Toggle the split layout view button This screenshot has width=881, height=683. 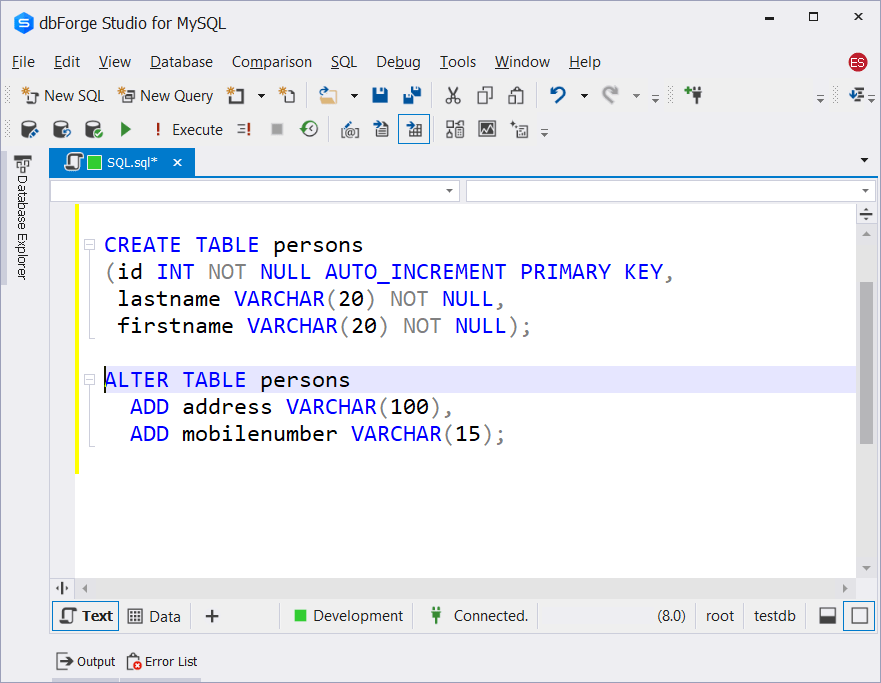coord(828,616)
